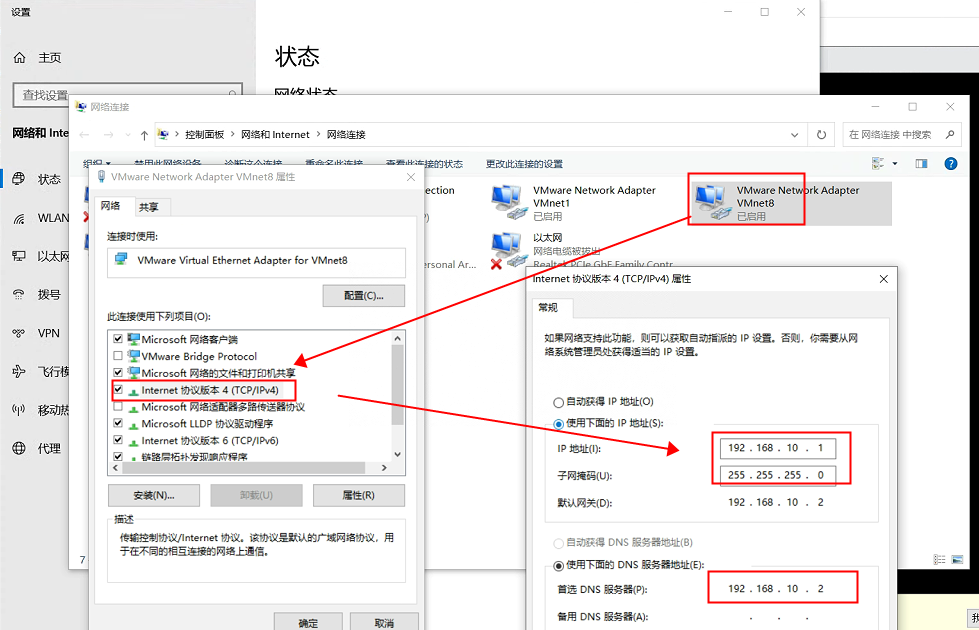The width and height of the screenshot is (979, 630).
Task: Select Ethernet icon in Settings sidebar
Action: point(19,256)
